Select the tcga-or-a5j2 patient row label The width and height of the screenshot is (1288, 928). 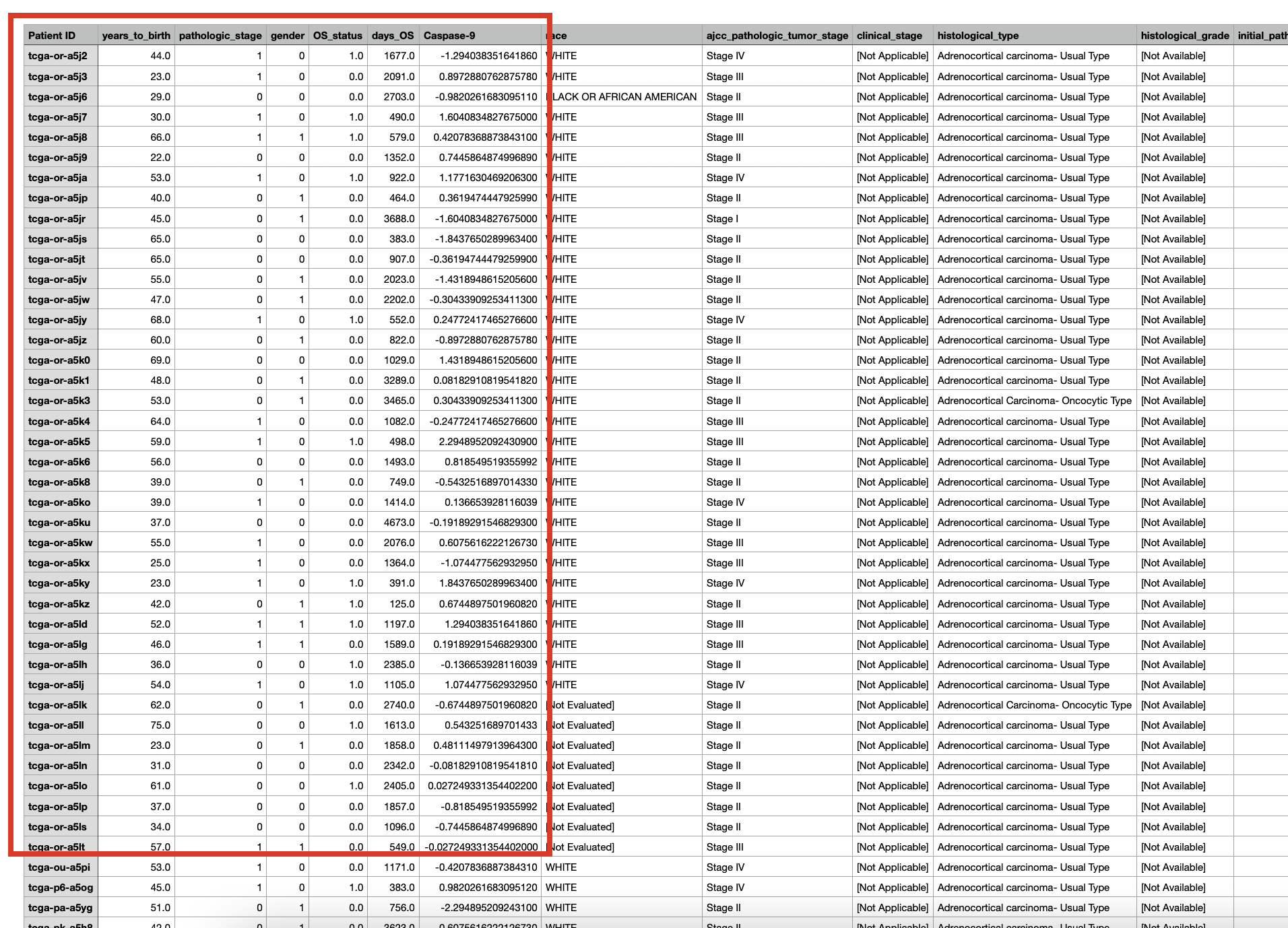(x=58, y=56)
